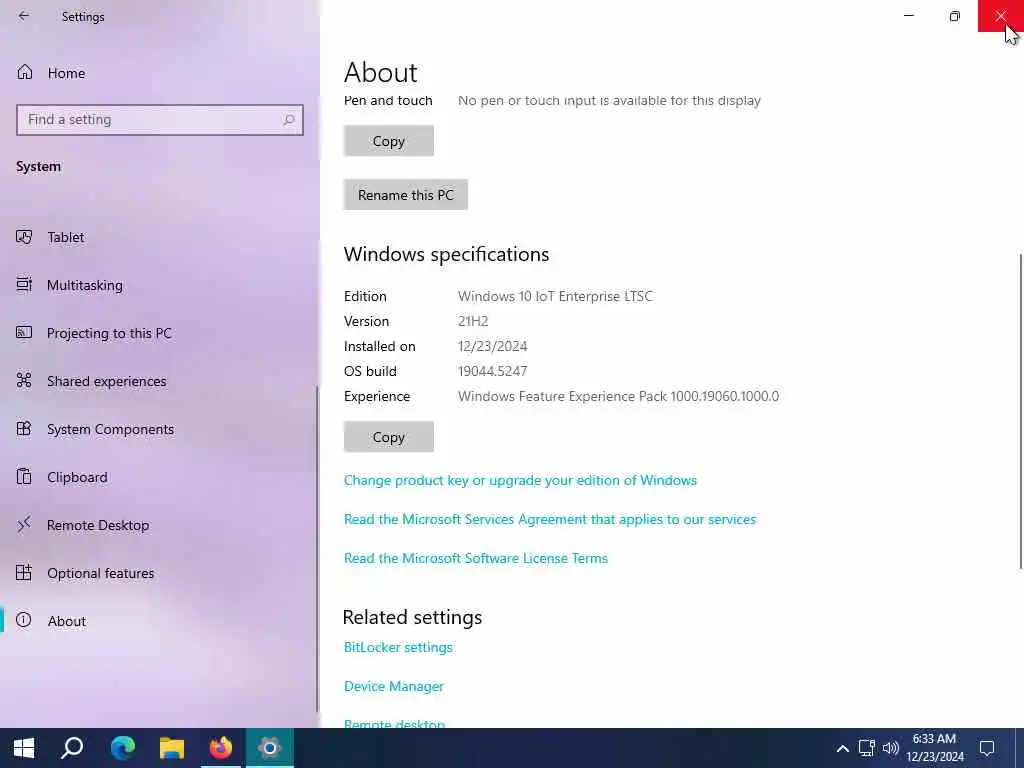This screenshot has width=1024, height=768.
Task: Restore down the Settings window
Action: pos(955,16)
